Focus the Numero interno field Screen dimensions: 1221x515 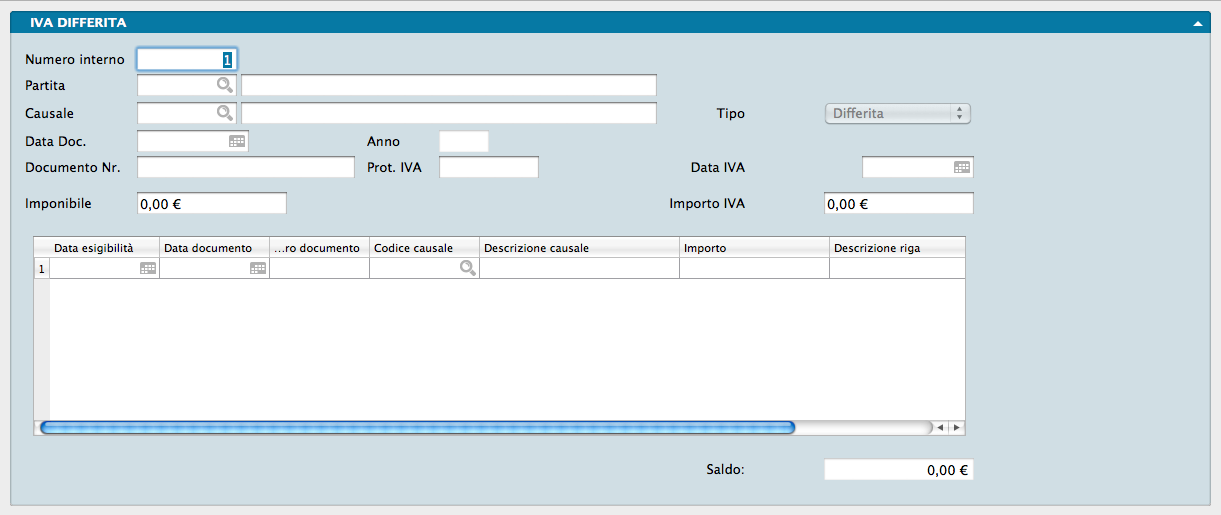187,60
